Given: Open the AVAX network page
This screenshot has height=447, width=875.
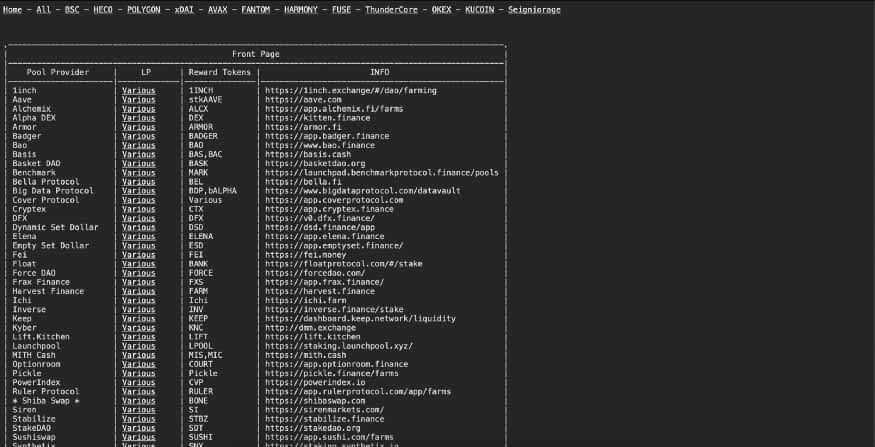Looking at the screenshot, I should [217, 9].
